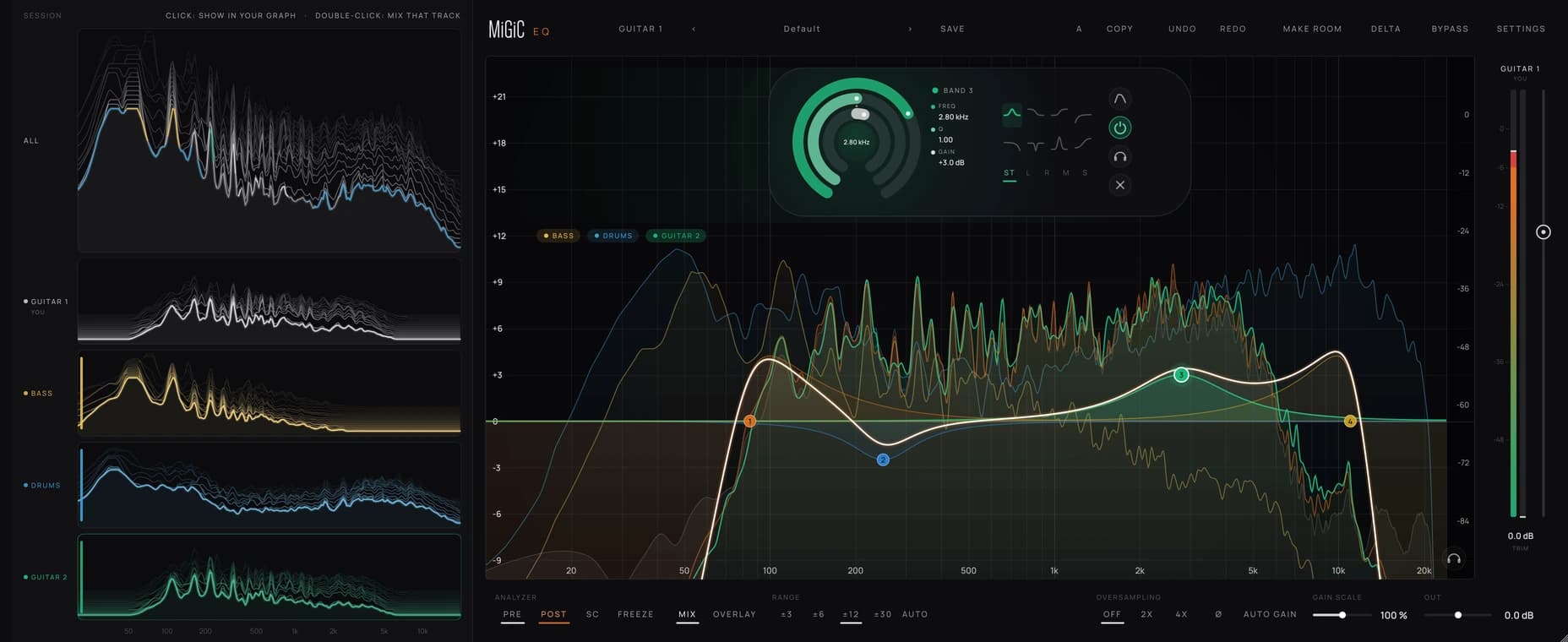This screenshot has width=1568, height=642.
Task: Remove Band 3 with the X icon
Action: [1120, 185]
